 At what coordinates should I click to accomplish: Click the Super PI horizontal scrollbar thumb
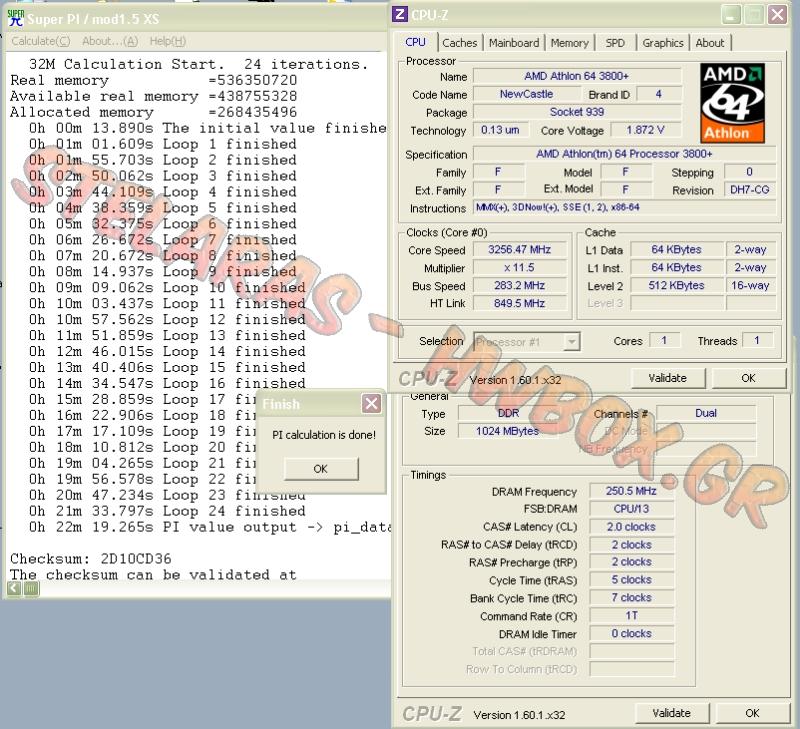coord(31,589)
